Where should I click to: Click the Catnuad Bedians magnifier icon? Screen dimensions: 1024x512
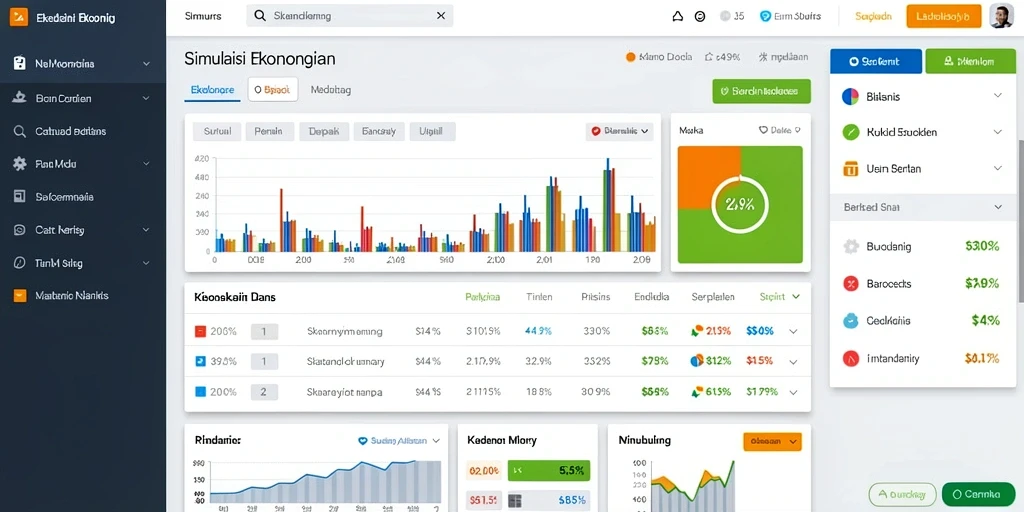[20, 131]
